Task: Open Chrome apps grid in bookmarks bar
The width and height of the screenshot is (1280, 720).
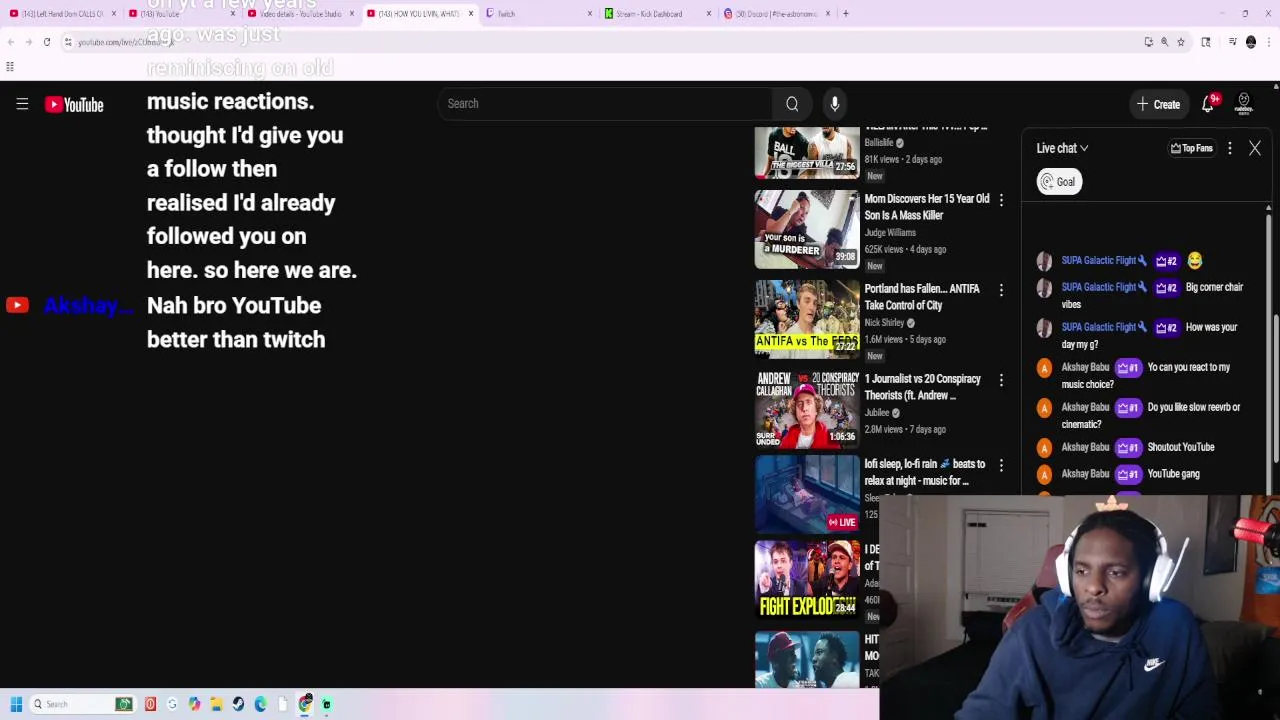Action: point(10,67)
